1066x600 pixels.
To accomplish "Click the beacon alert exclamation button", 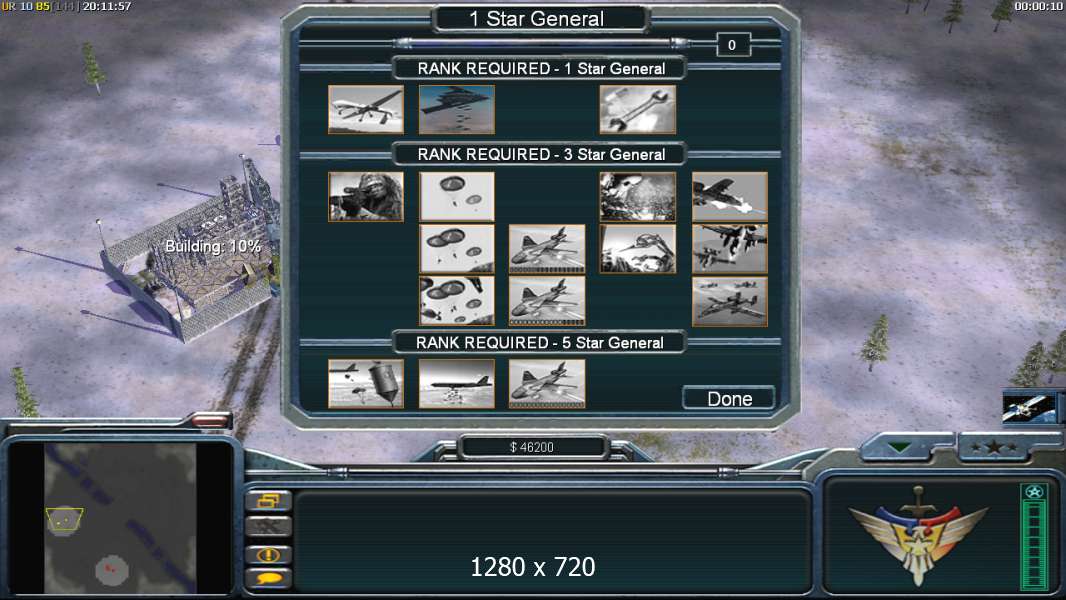I will point(268,554).
